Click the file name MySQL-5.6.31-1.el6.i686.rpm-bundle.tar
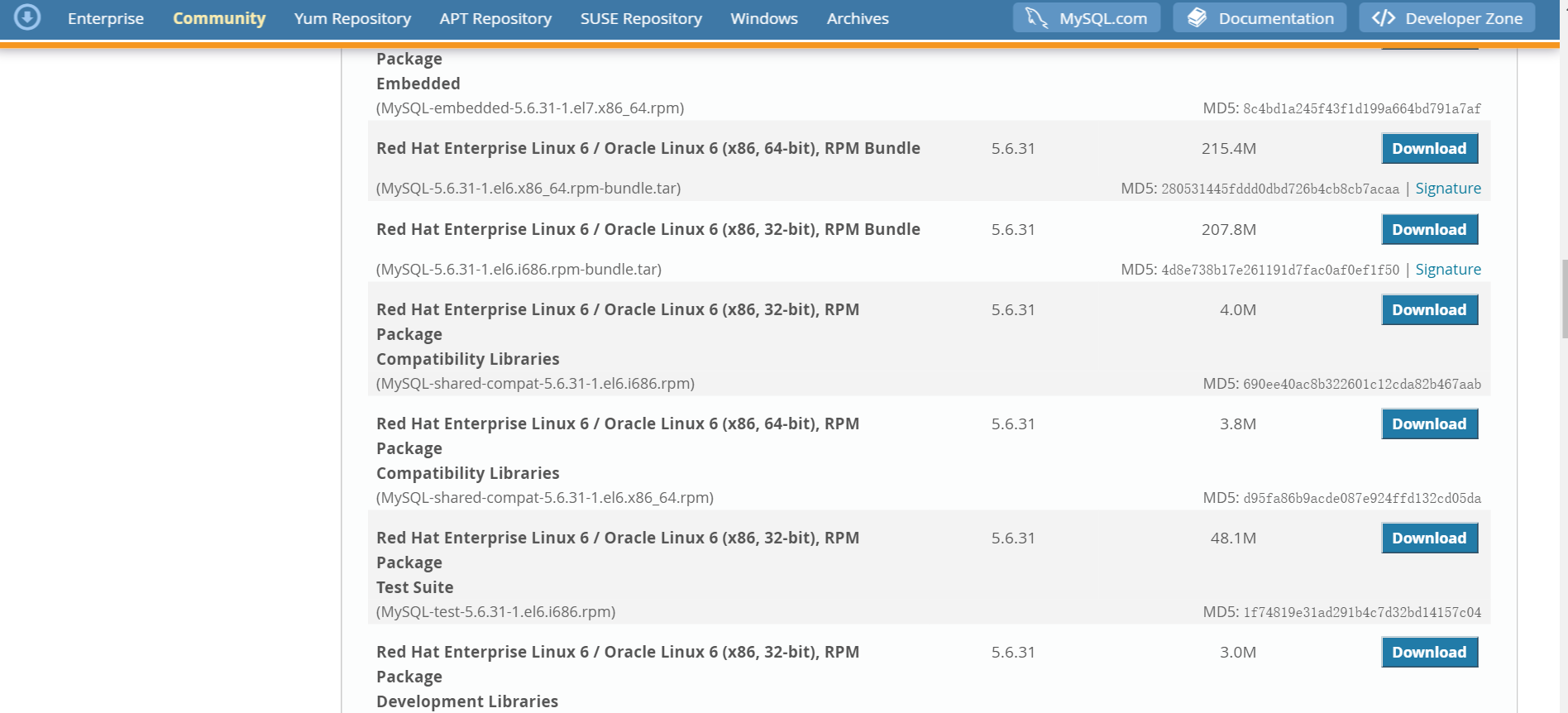Viewport: 1568px width, 713px height. click(x=519, y=270)
